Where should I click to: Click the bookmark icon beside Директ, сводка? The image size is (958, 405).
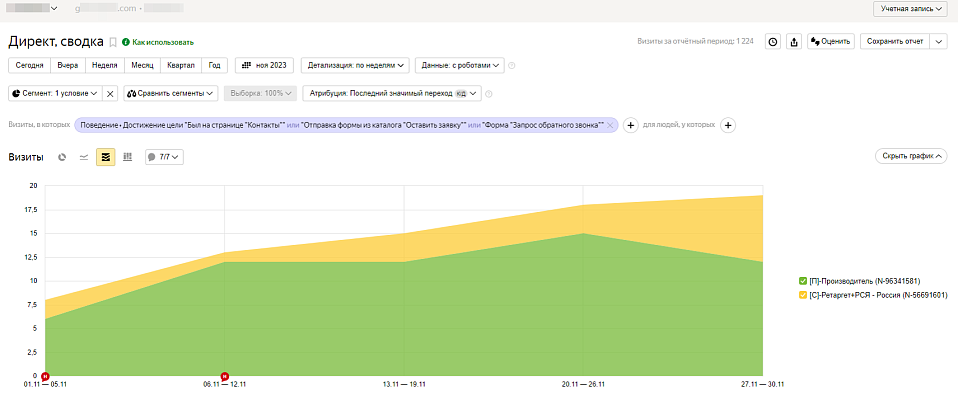(112, 42)
